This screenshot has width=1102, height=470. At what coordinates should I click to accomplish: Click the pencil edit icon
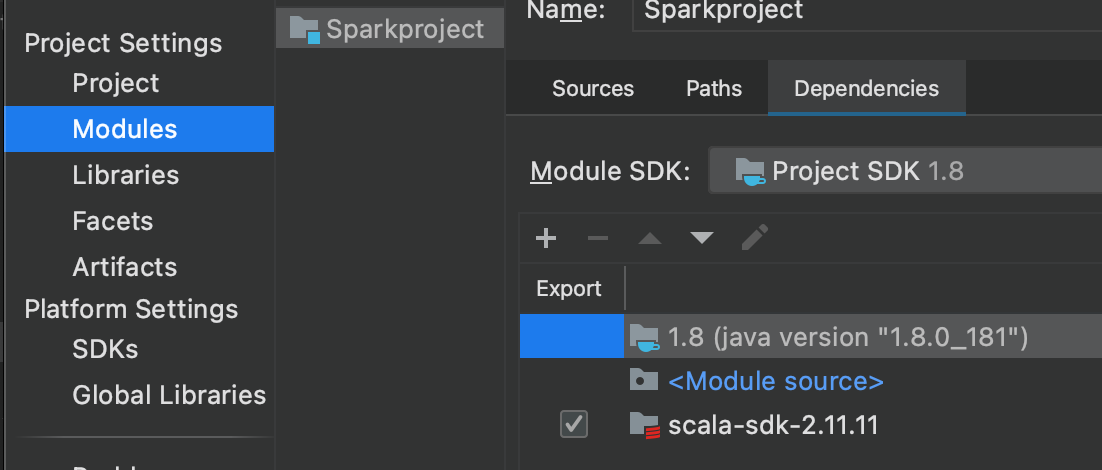point(755,237)
